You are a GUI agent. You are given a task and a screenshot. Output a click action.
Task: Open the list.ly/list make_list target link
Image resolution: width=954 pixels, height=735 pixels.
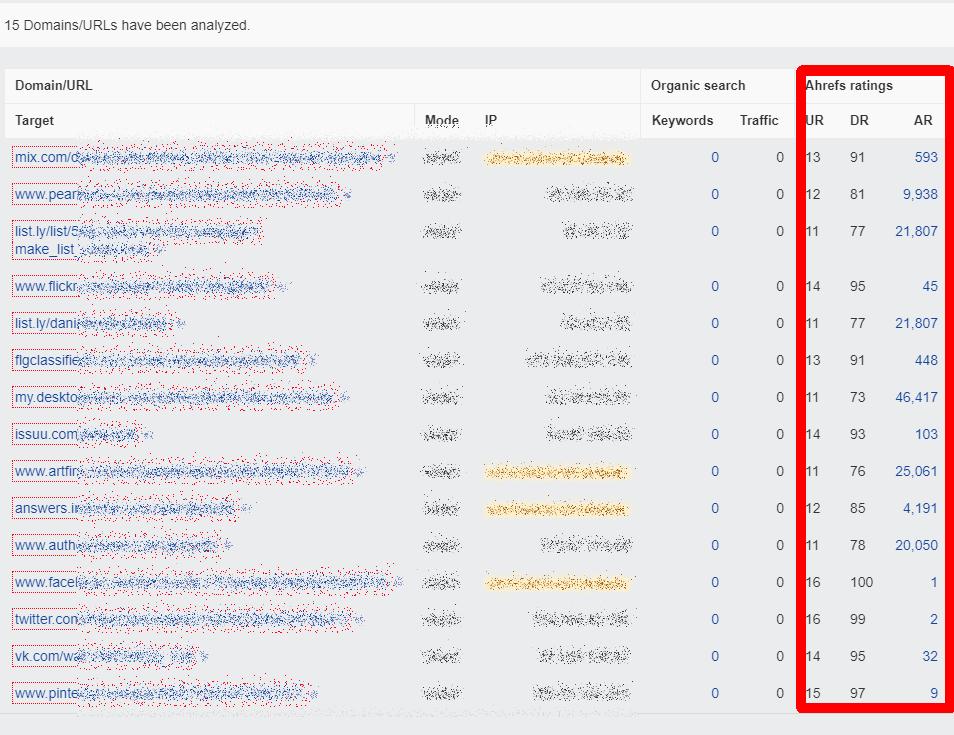138,240
